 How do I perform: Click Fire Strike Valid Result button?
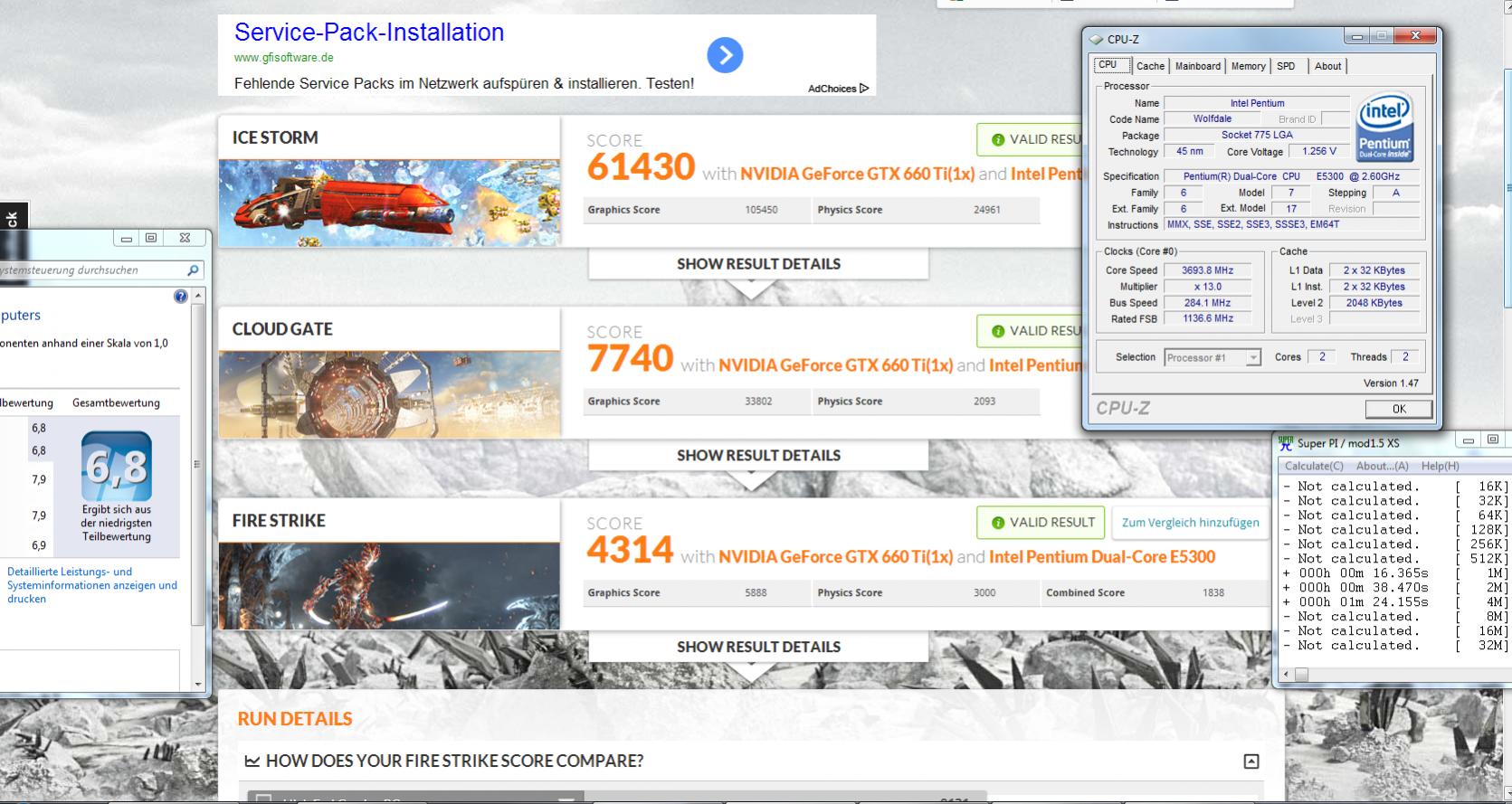coord(1041,523)
